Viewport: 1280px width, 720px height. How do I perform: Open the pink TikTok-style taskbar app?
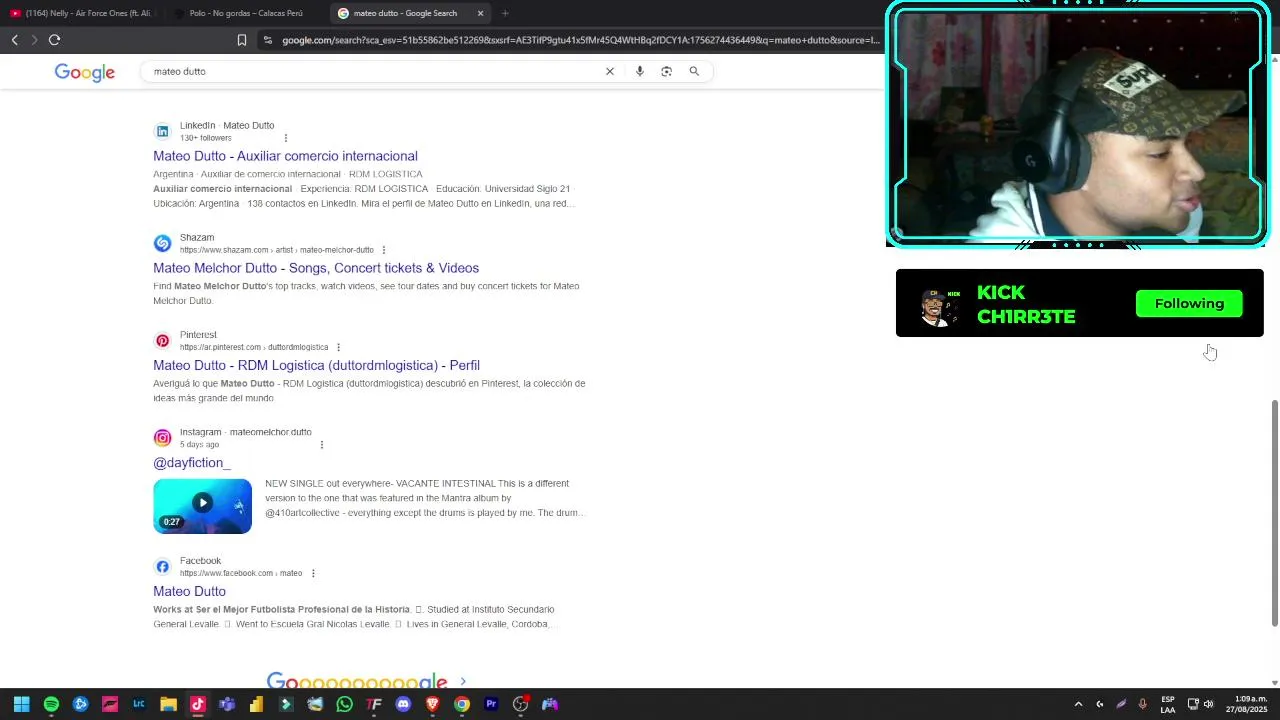pos(198,704)
